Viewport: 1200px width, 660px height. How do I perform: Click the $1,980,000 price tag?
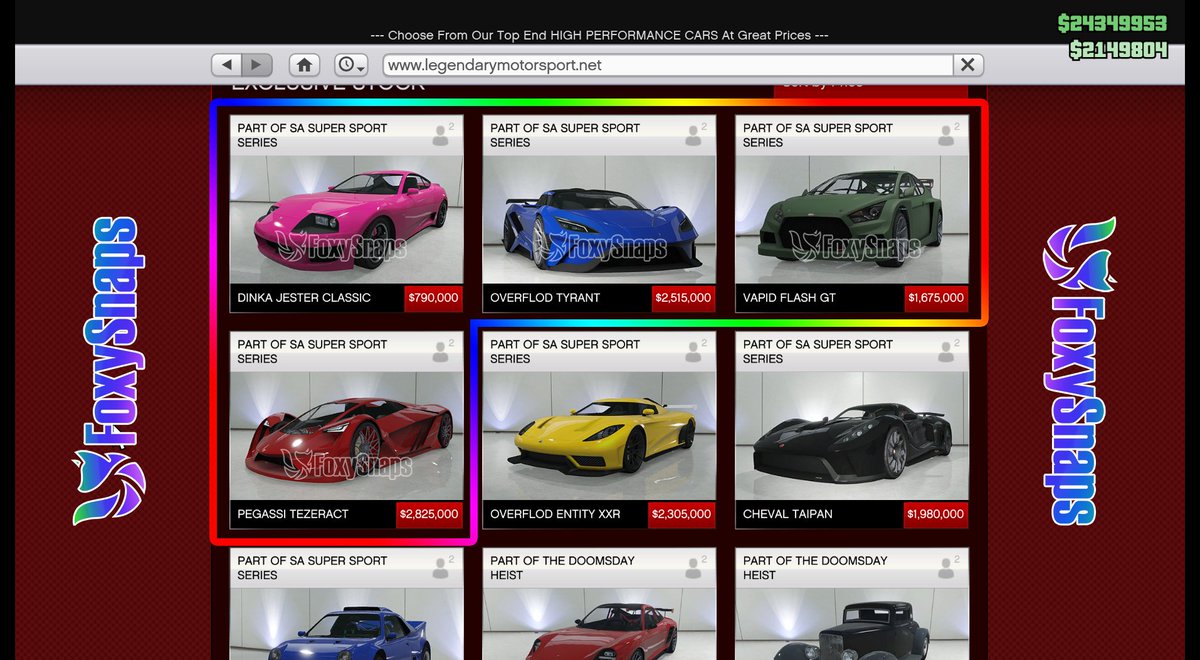click(936, 514)
